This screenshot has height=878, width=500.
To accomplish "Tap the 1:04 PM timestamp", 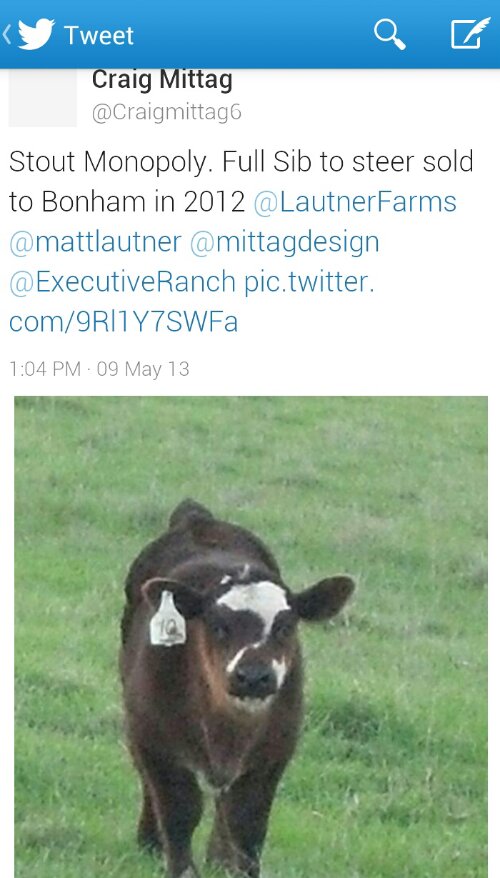I will (x=45, y=369).
